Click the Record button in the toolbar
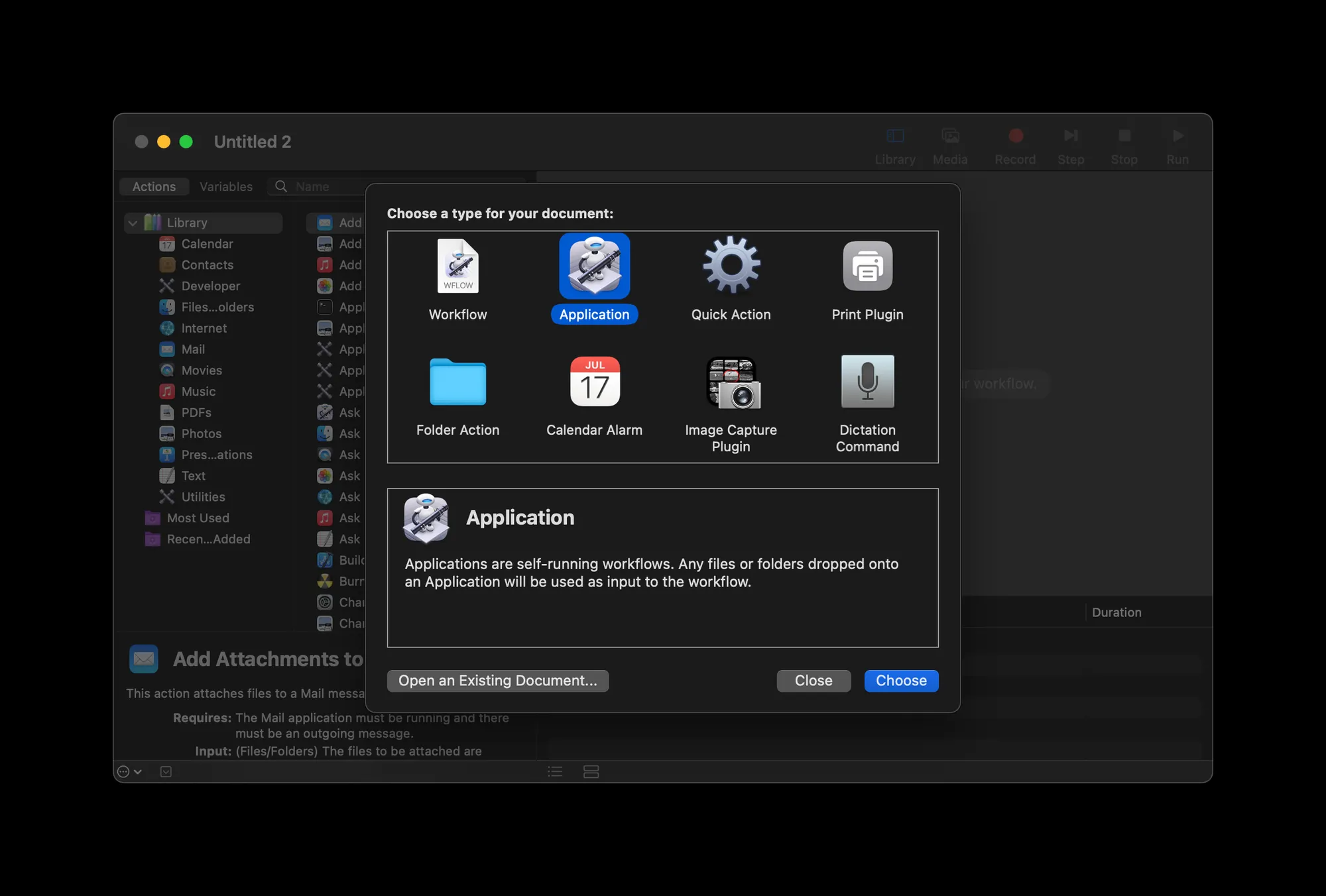 [1015, 136]
